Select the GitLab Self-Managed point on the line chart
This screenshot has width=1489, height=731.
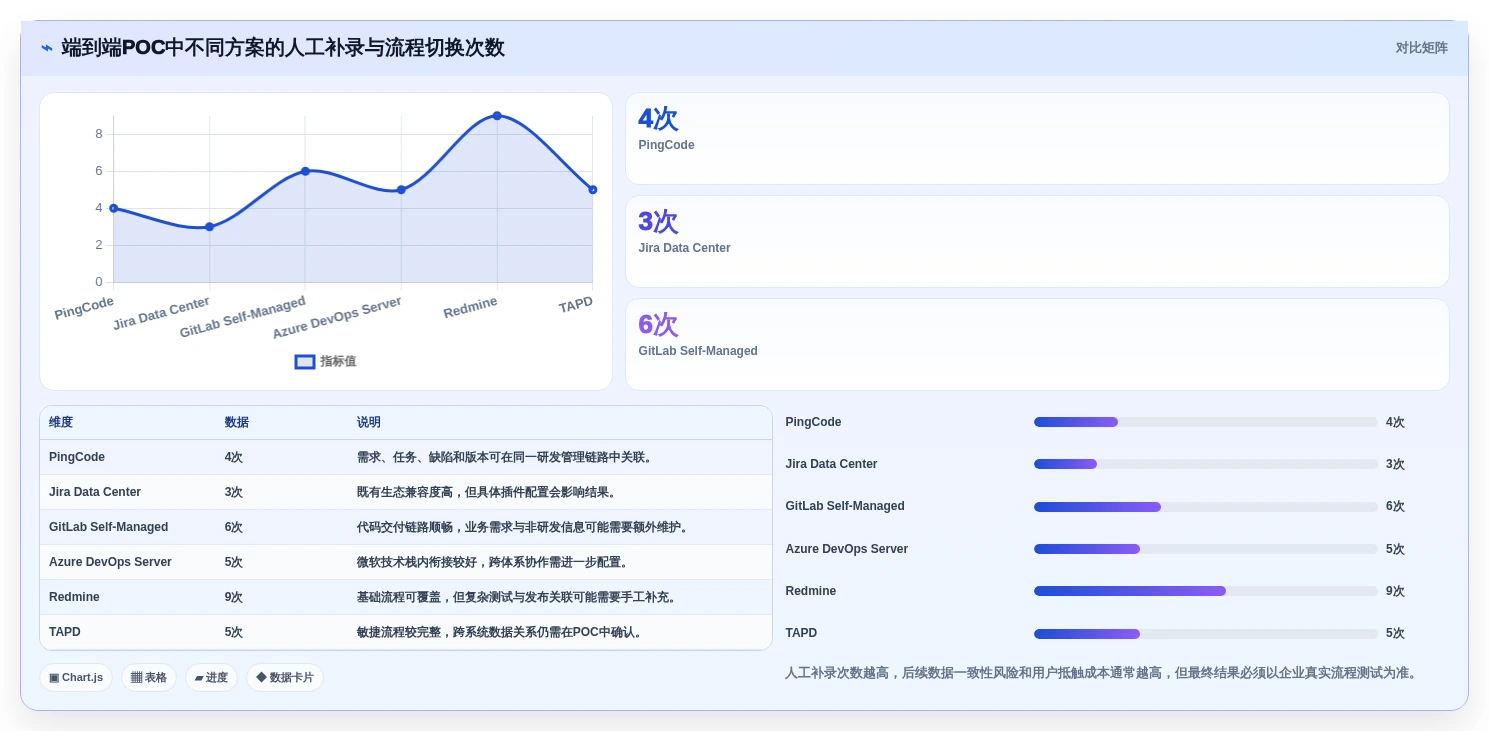point(305,171)
